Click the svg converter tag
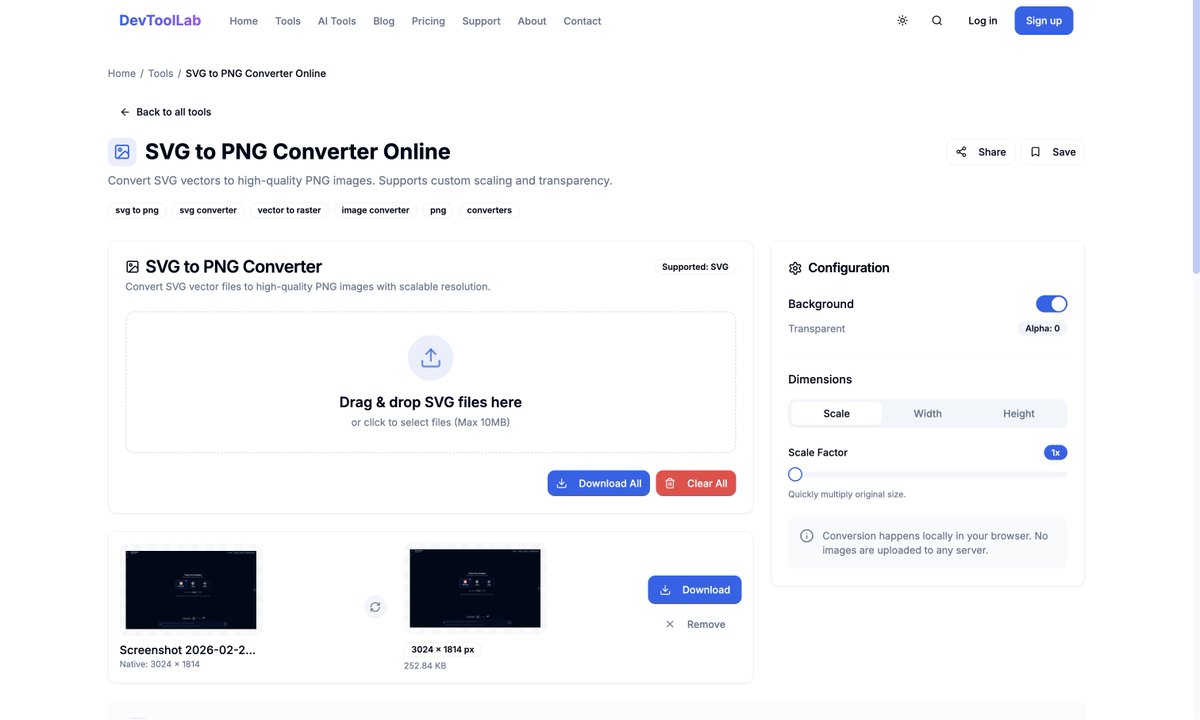1200x720 pixels. point(208,210)
